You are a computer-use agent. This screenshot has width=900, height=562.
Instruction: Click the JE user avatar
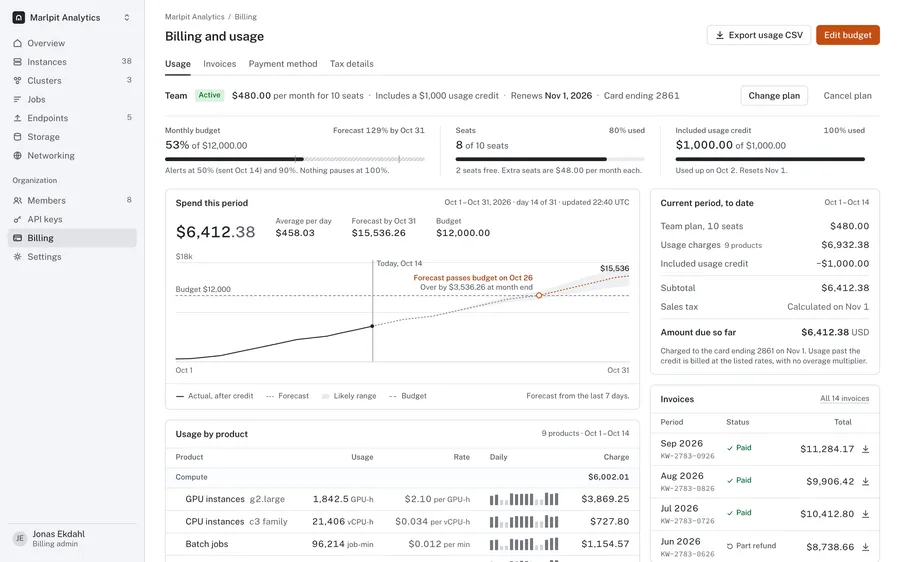coord(20,538)
